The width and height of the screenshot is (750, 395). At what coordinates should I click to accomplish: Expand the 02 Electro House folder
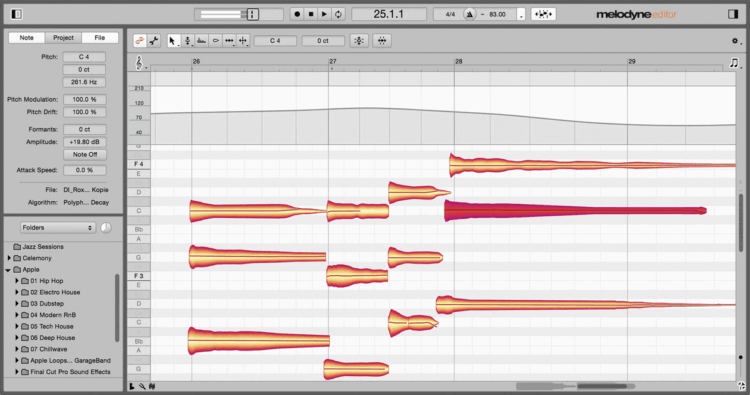[x=17, y=292]
